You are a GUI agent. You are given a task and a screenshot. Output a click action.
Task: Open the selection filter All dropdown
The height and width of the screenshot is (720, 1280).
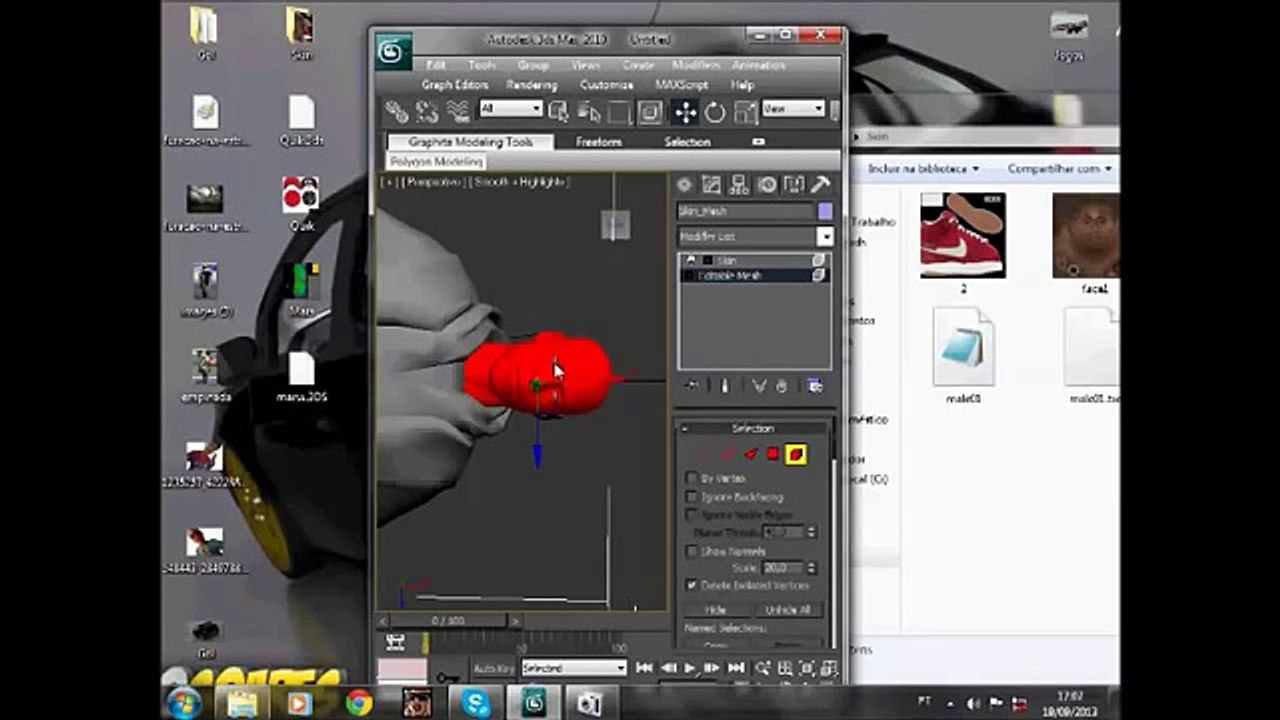[x=511, y=109]
